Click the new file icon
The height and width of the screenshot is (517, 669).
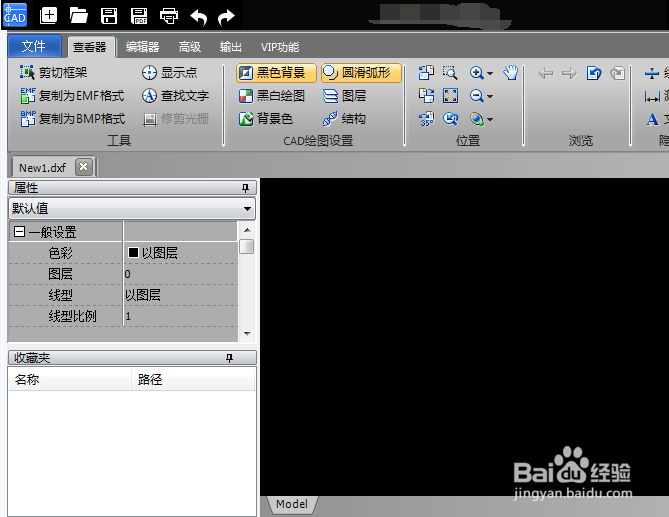point(48,16)
